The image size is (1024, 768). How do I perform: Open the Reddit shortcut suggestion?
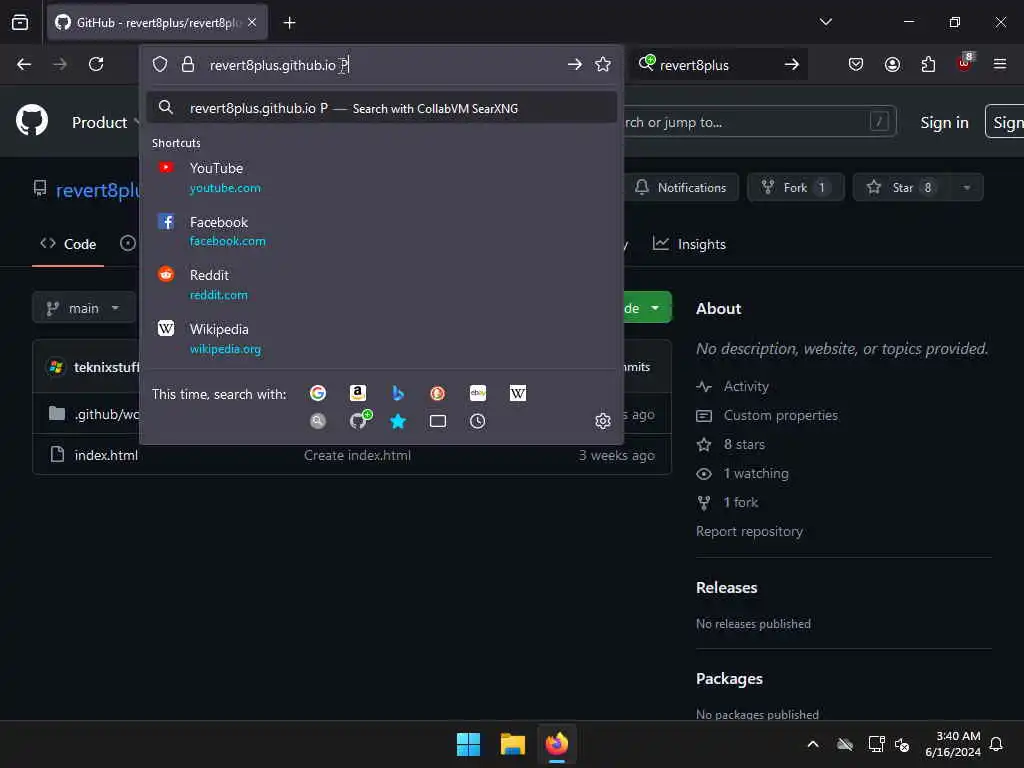point(381,285)
